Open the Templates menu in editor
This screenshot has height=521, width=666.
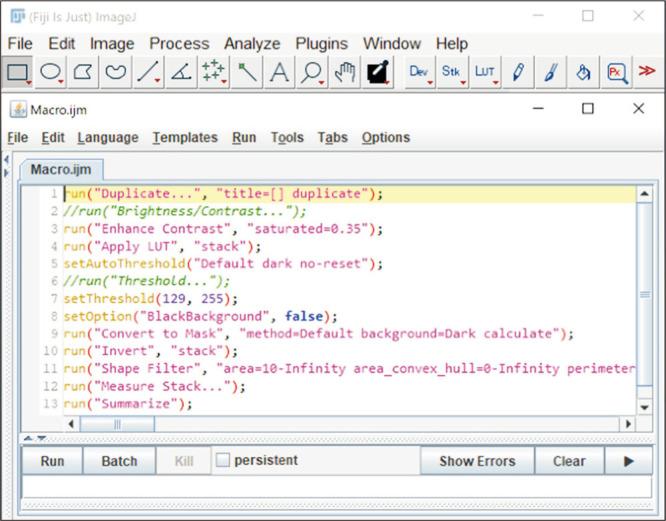[x=185, y=138]
